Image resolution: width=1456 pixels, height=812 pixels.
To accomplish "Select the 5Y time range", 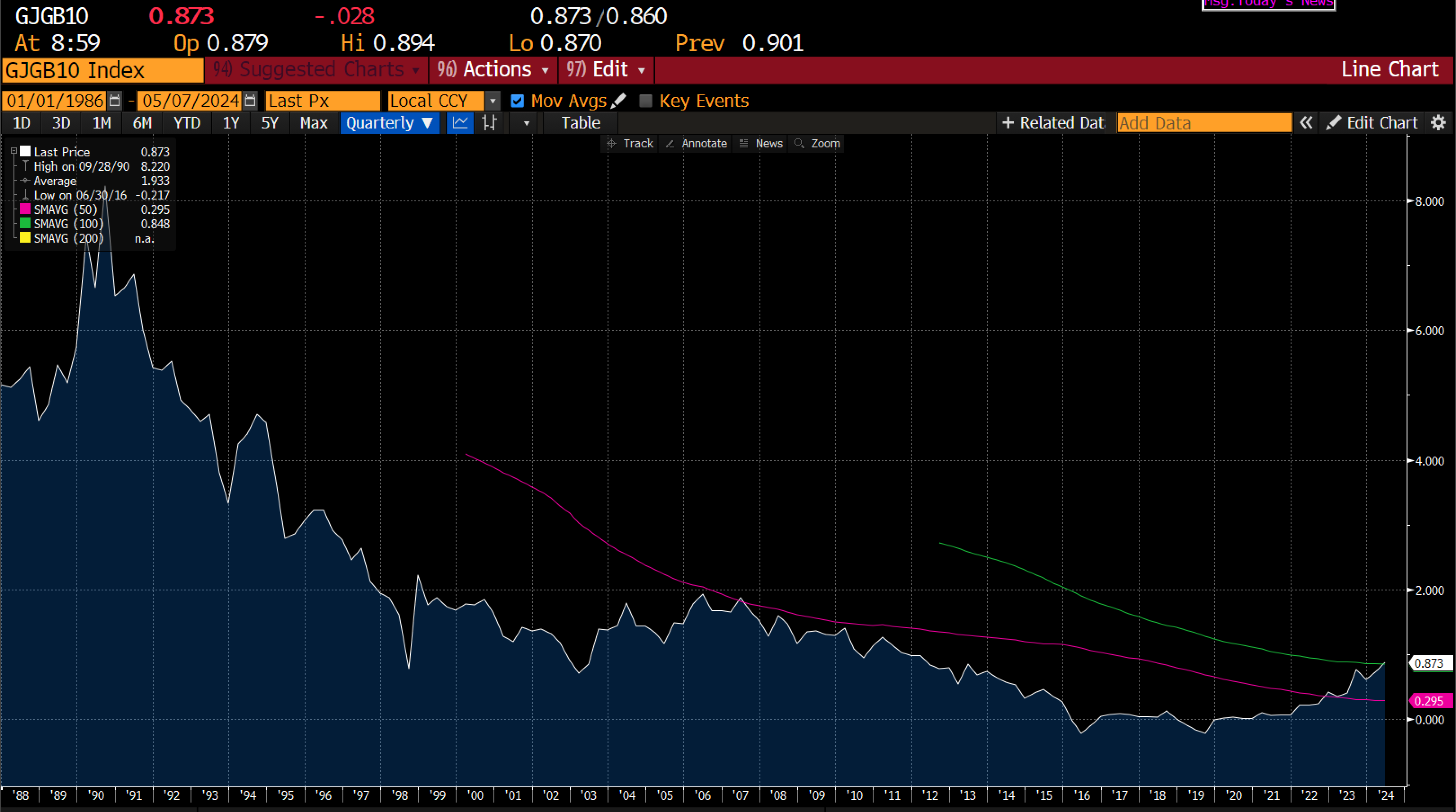I will click(270, 123).
